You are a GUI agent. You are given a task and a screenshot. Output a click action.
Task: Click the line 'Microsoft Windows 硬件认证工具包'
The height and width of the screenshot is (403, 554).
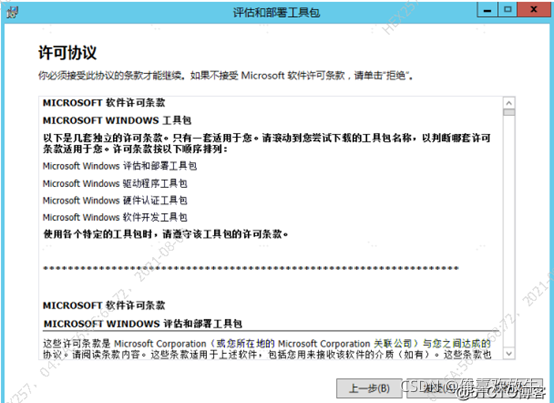(115, 201)
